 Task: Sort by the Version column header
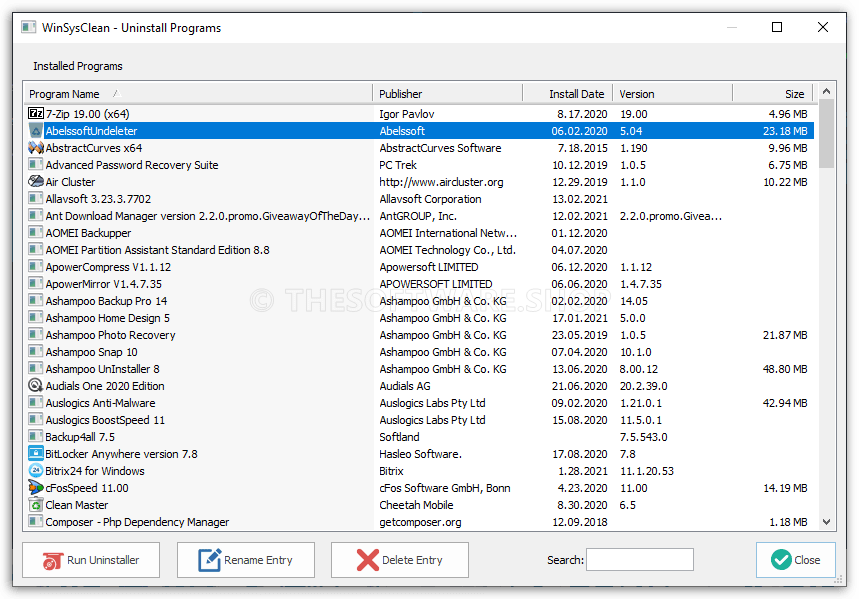coord(673,94)
